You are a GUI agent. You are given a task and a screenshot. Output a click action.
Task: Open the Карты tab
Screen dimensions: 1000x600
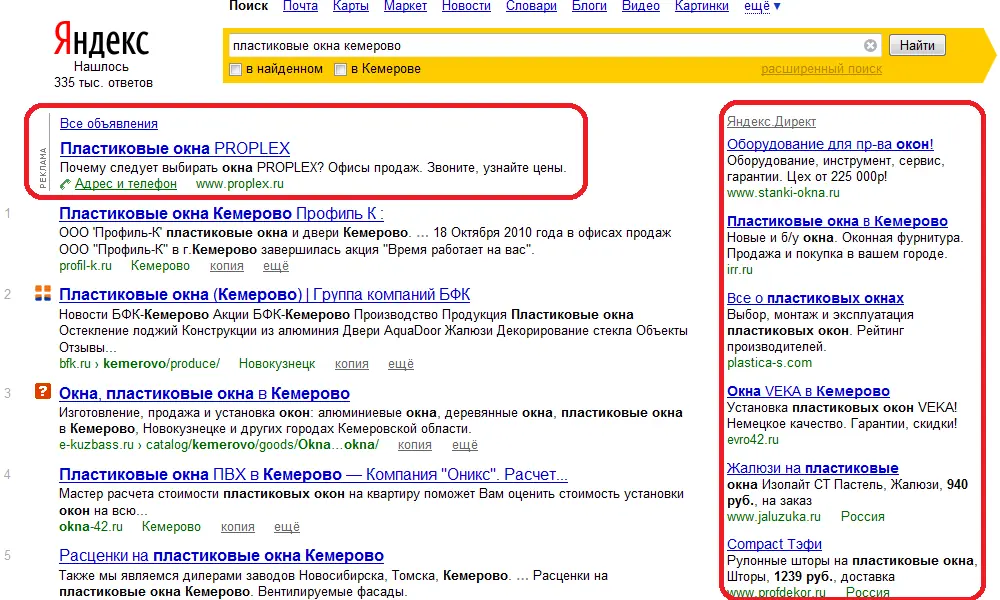coord(351,6)
